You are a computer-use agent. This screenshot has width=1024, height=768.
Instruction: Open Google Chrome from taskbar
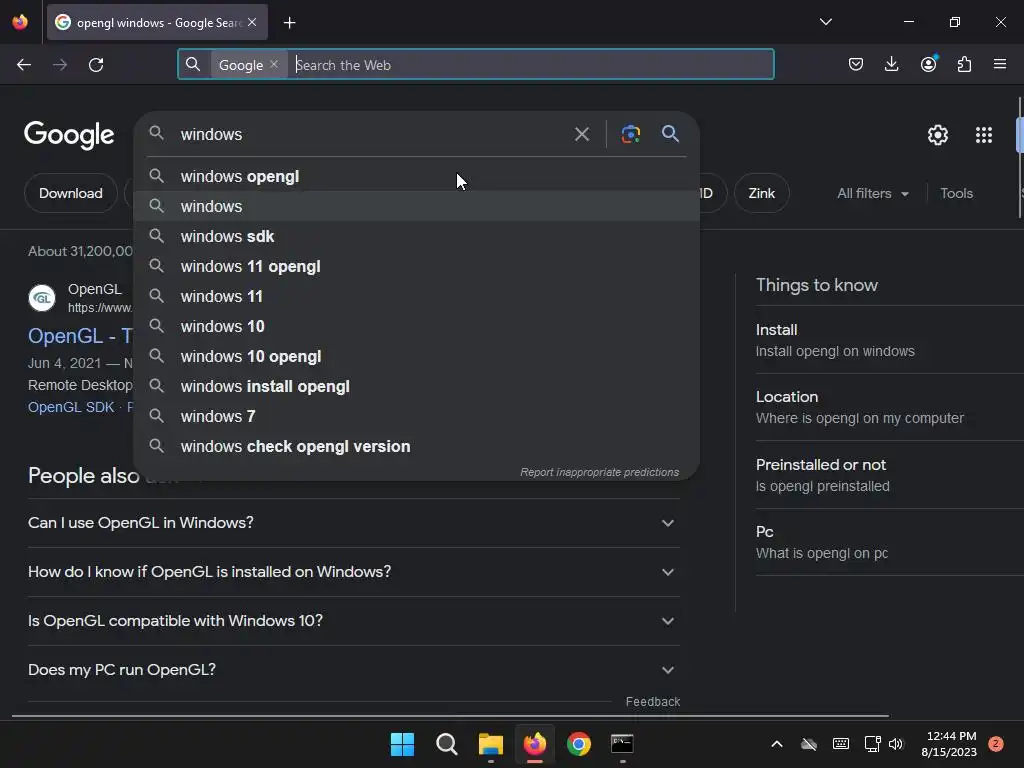click(579, 744)
